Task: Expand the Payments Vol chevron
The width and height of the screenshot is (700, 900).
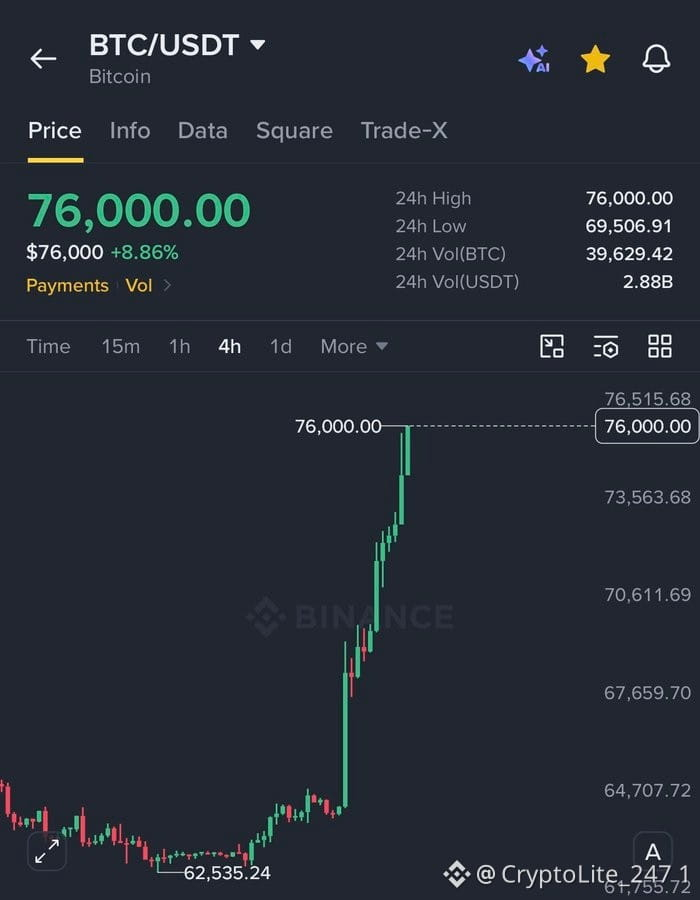Action: tap(167, 285)
